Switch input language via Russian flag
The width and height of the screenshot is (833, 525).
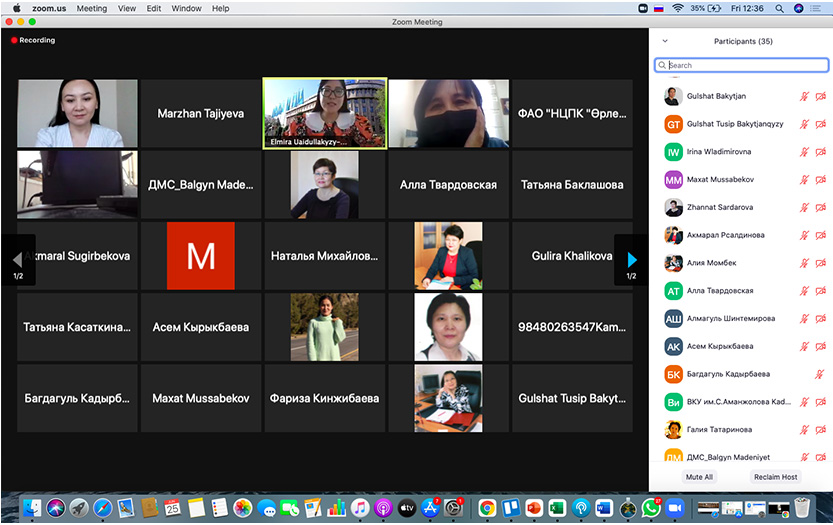point(659,8)
